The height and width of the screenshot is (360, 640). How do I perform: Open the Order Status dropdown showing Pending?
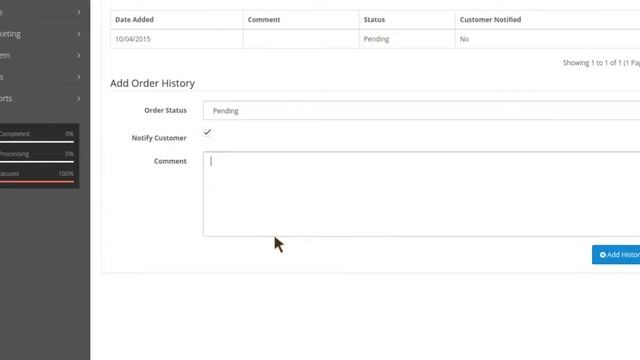tap(421, 111)
